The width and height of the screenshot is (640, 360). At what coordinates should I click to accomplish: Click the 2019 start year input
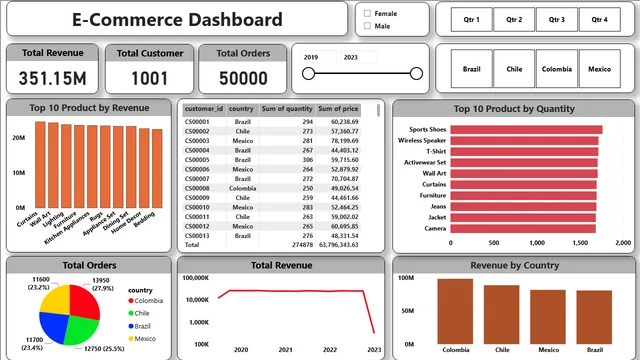(x=319, y=57)
